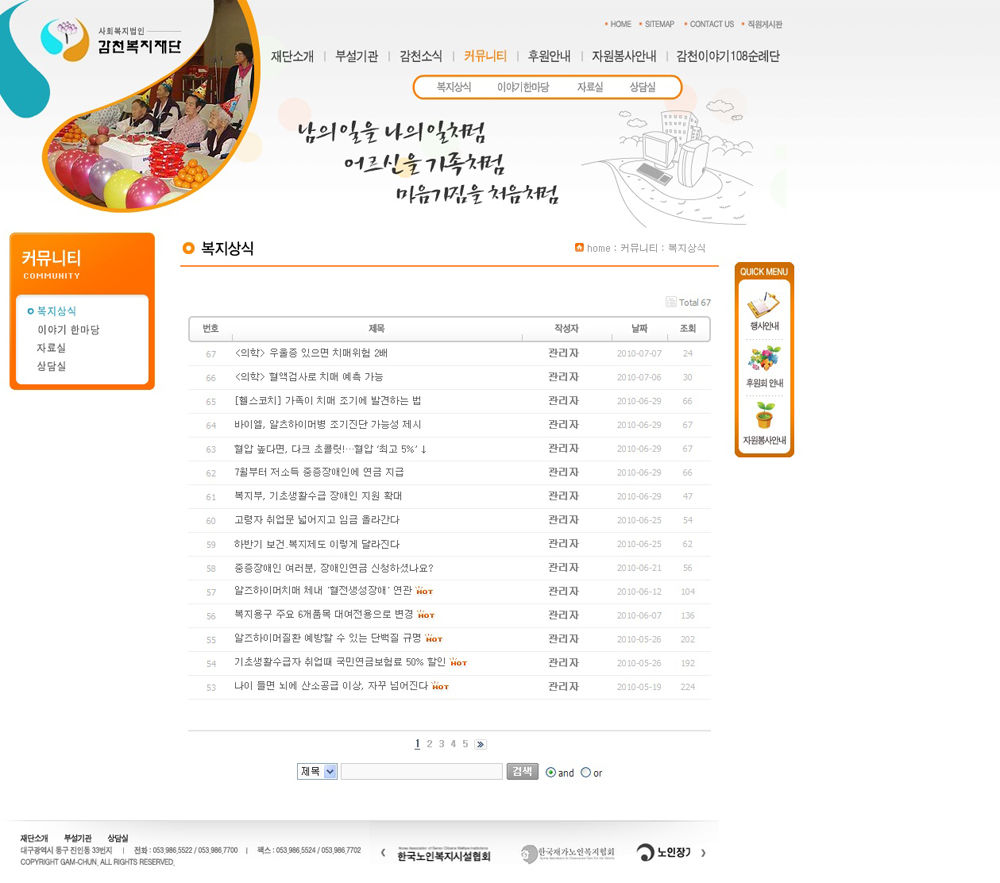Go to next page set arrow
Screen dimensions: 1000x883
pos(480,744)
